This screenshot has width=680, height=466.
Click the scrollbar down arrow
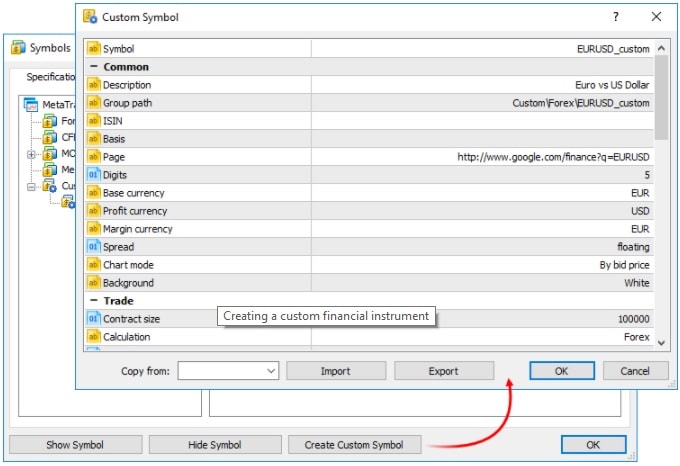pos(661,343)
